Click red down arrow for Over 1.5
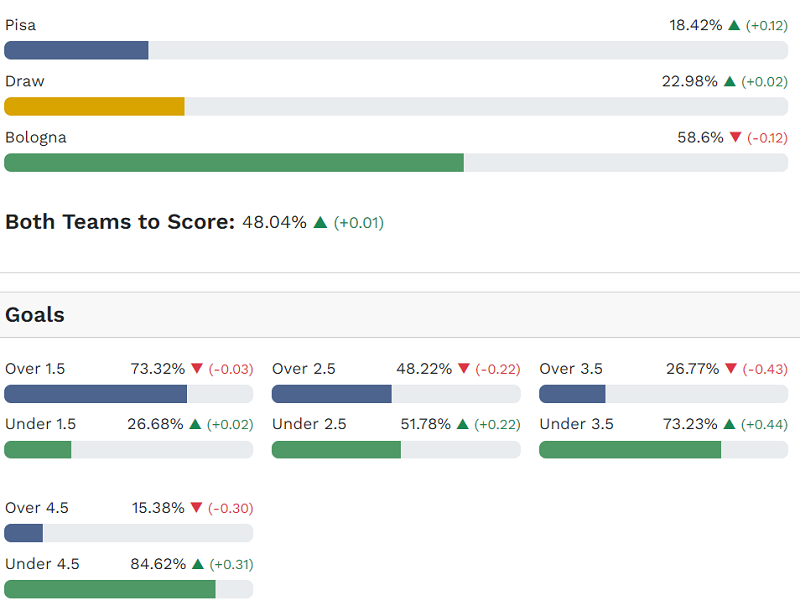800x616 pixels. [197, 369]
